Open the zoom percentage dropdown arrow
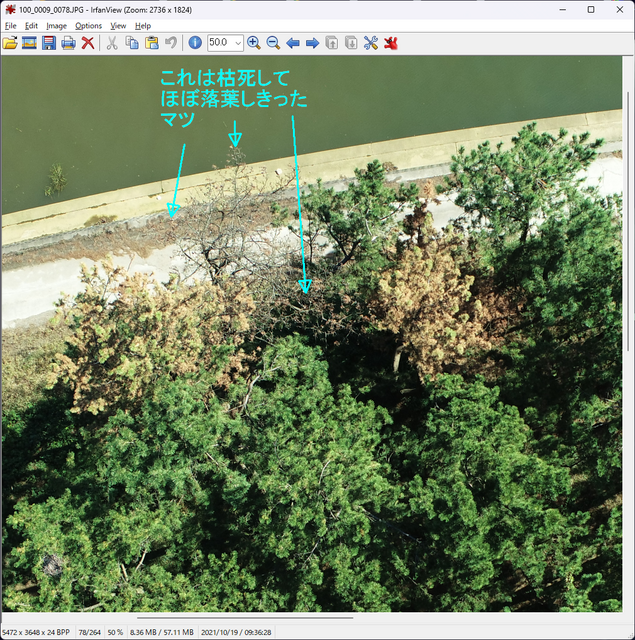This screenshot has width=635, height=640. click(x=238, y=43)
